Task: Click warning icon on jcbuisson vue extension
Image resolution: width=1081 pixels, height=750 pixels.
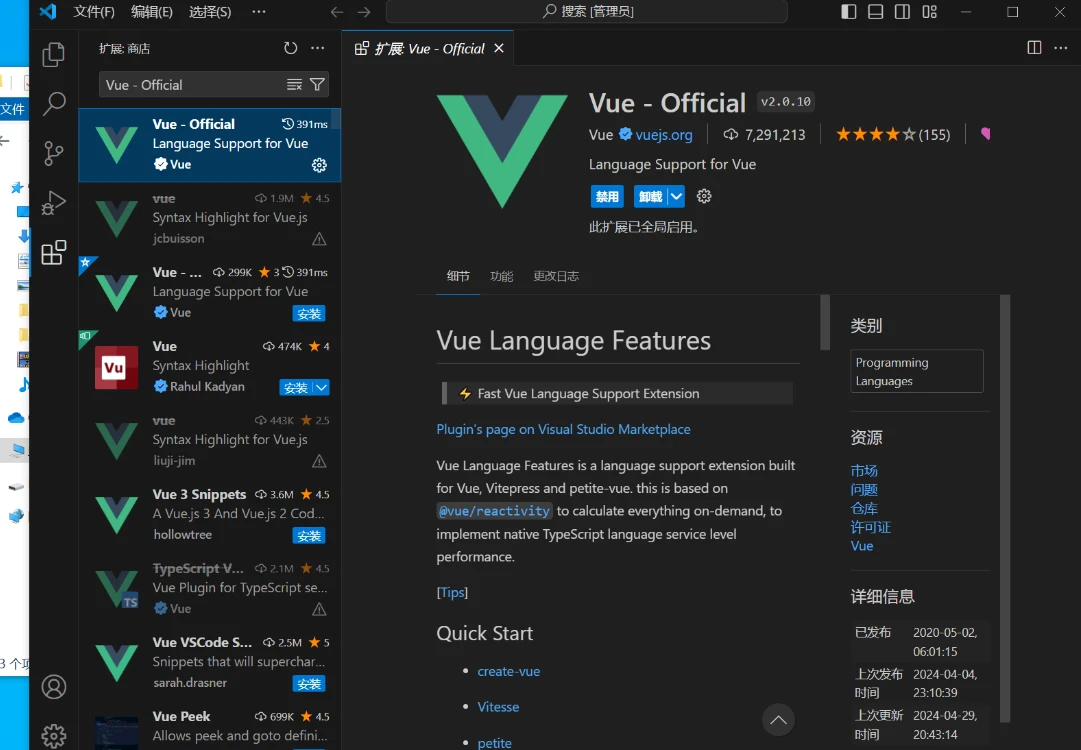Action: 319,239
